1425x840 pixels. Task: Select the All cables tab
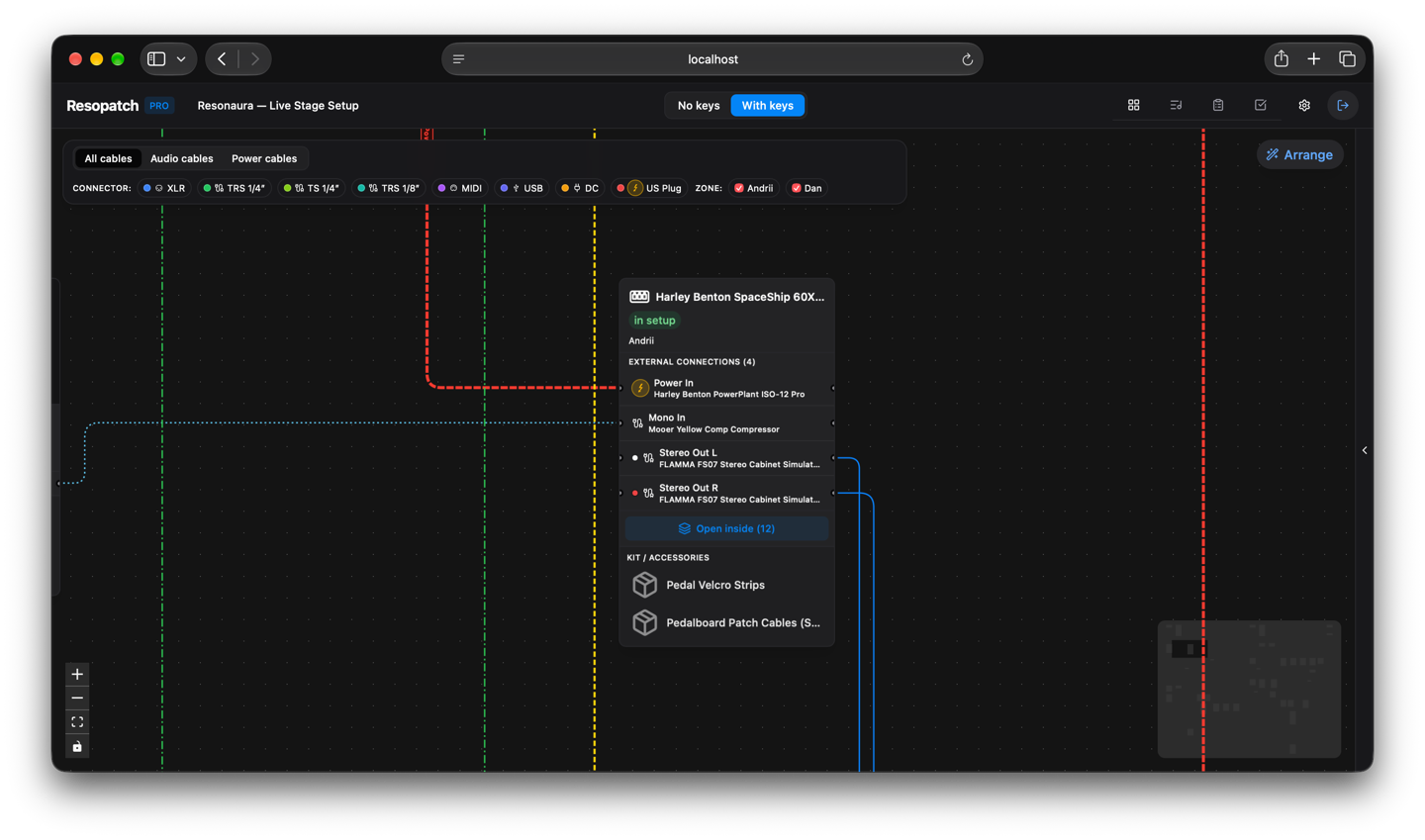click(x=108, y=158)
